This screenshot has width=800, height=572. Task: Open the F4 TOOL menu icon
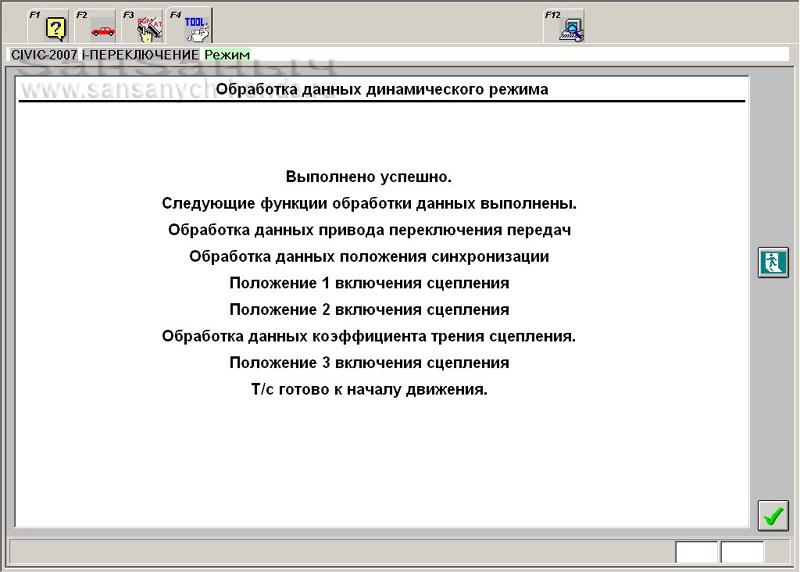189,26
